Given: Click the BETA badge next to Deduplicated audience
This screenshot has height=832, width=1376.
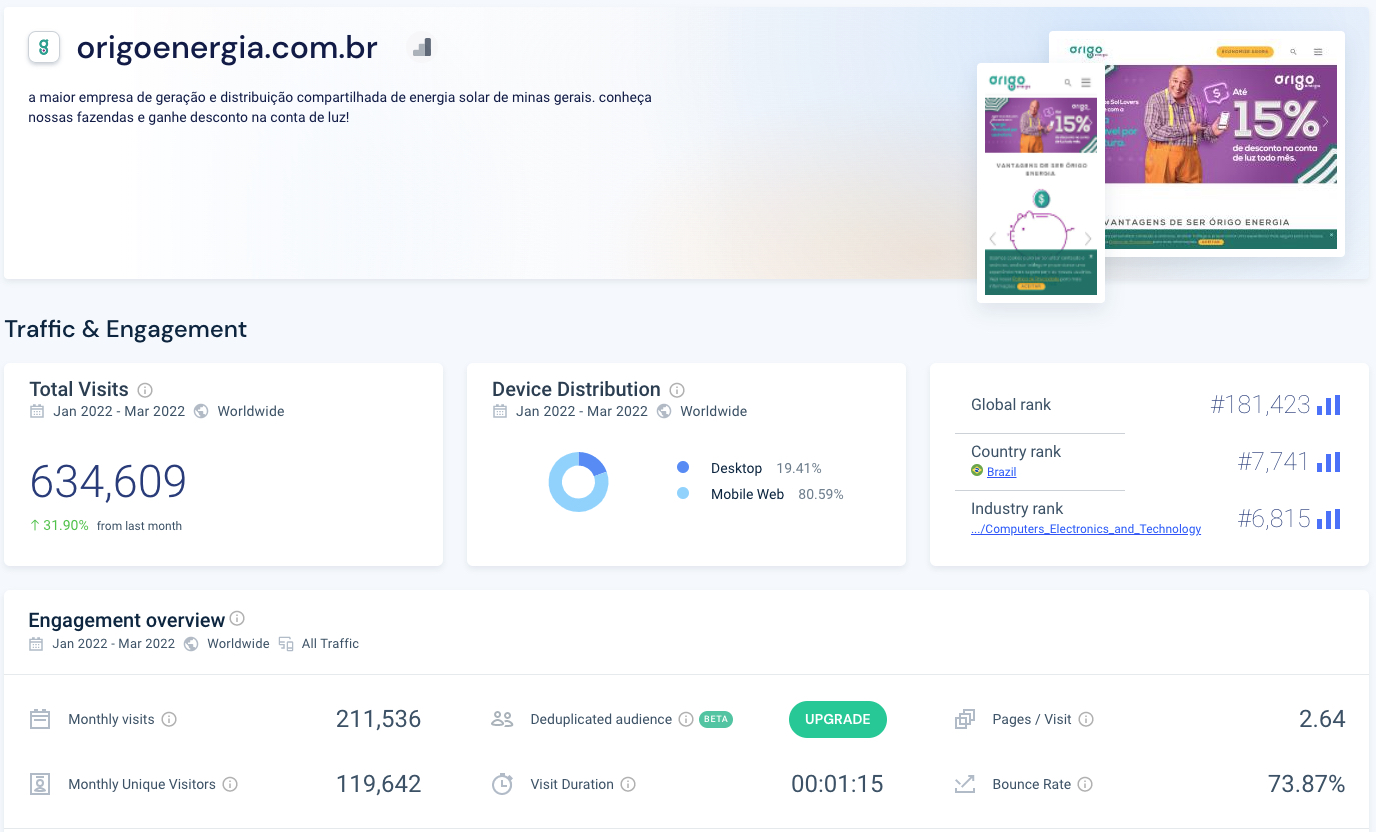Looking at the screenshot, I should (715, 719).
